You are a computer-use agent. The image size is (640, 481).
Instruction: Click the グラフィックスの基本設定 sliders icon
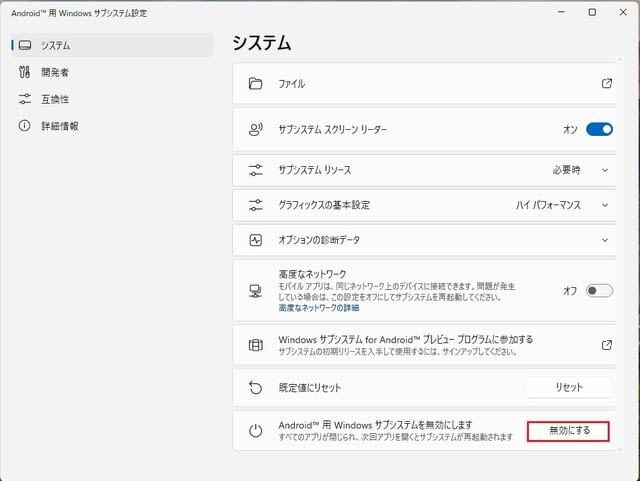[x=256, y=205]
